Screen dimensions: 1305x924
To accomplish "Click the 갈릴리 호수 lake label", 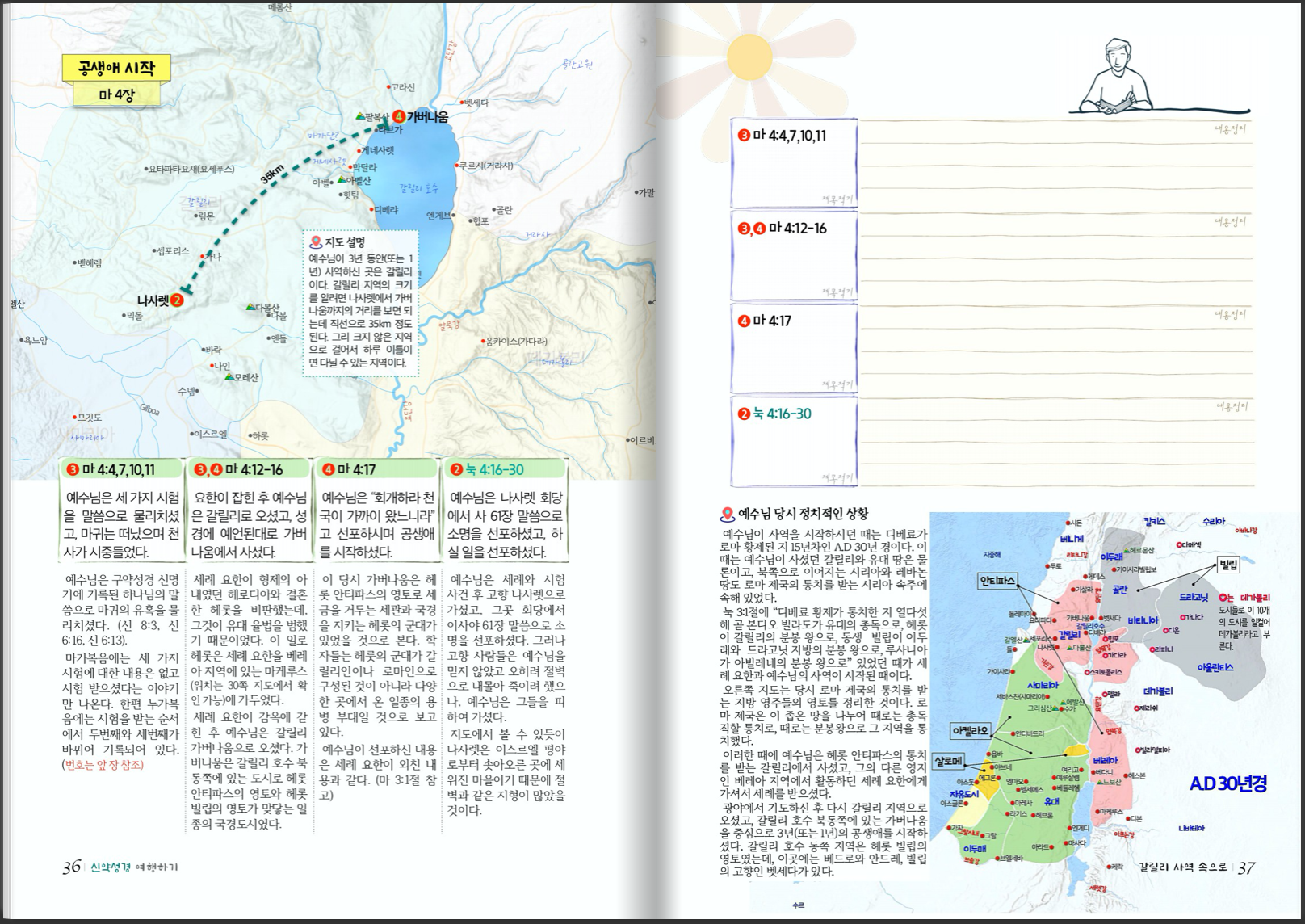I will [419, 188].
